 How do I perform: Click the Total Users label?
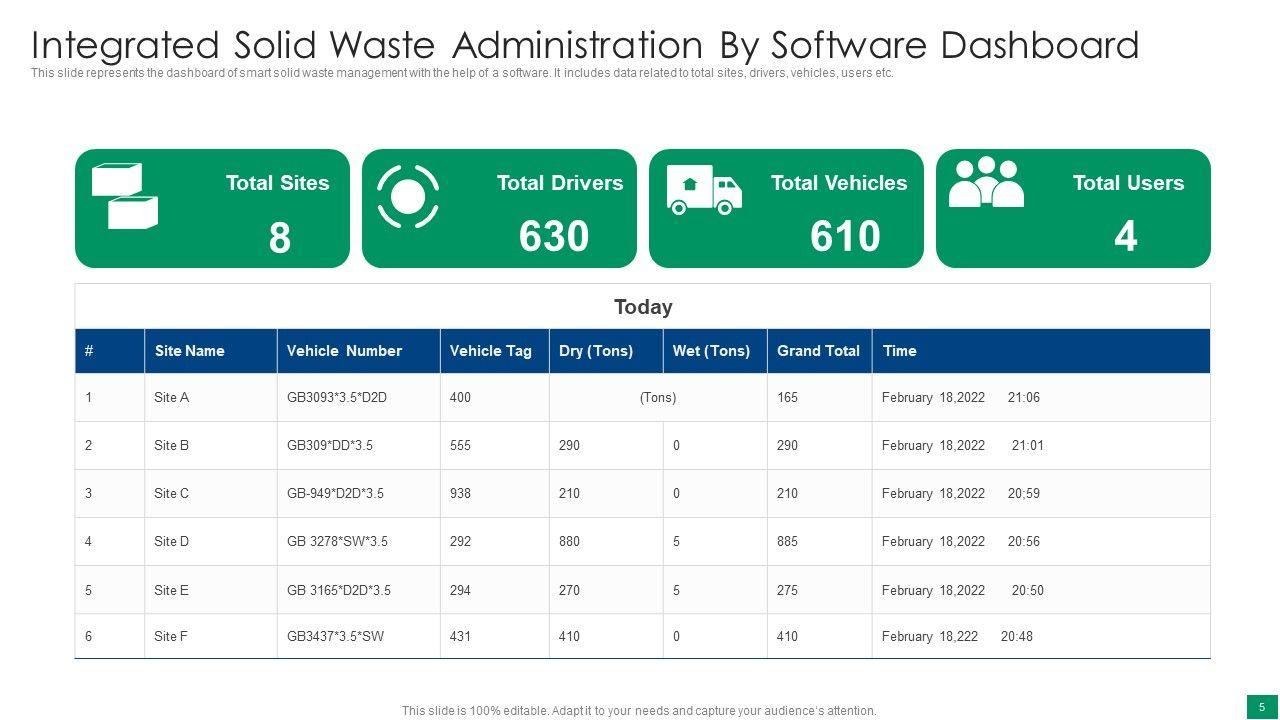pyautogui.click(x=1128, y=183)
